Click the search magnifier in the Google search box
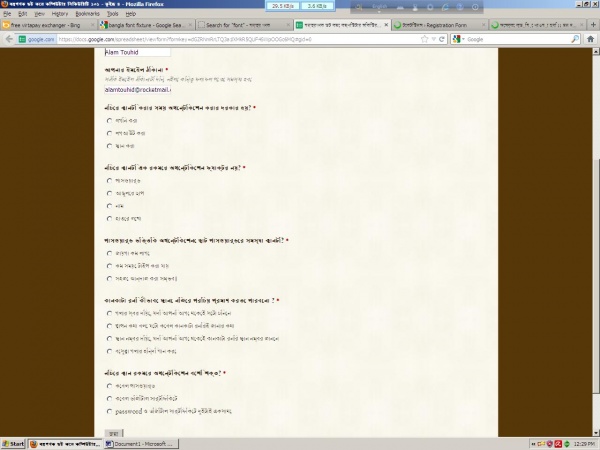 (575, 39)
